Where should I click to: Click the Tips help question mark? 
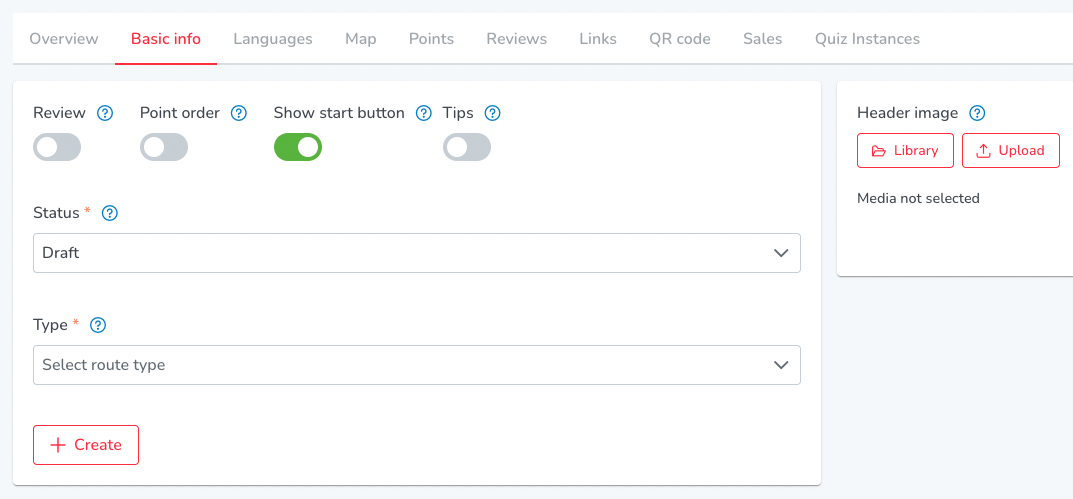[x=493, y=113]
